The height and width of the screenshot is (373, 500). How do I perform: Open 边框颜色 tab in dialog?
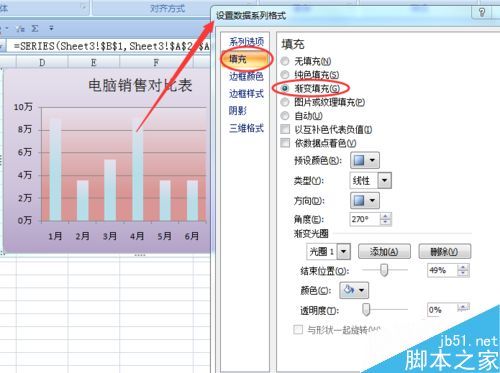(246, 76)
